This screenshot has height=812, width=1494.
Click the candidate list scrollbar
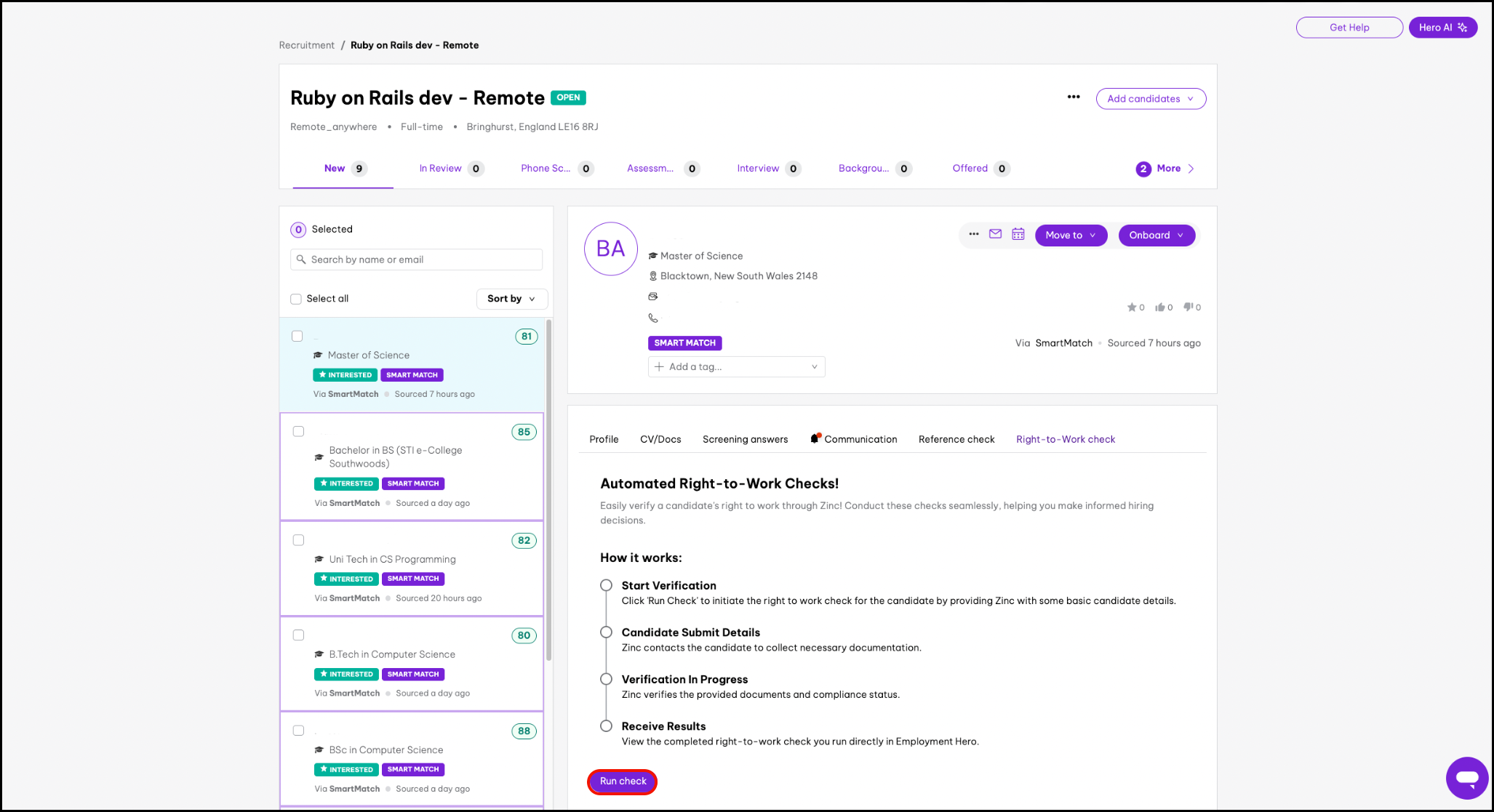click(549, 487)
